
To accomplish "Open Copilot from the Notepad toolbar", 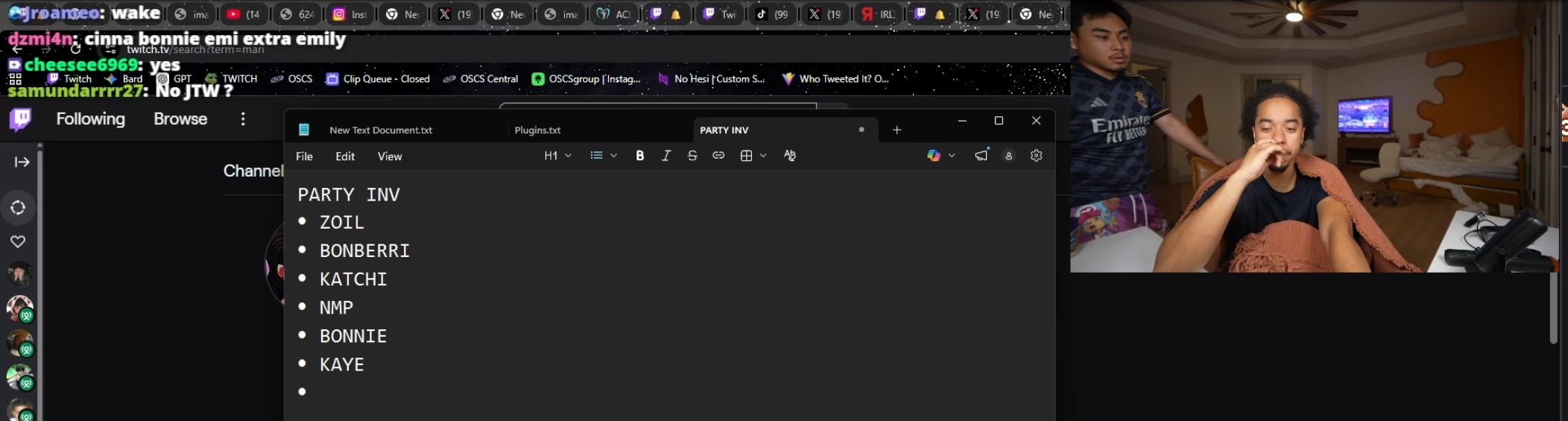I will click(934, 156).
